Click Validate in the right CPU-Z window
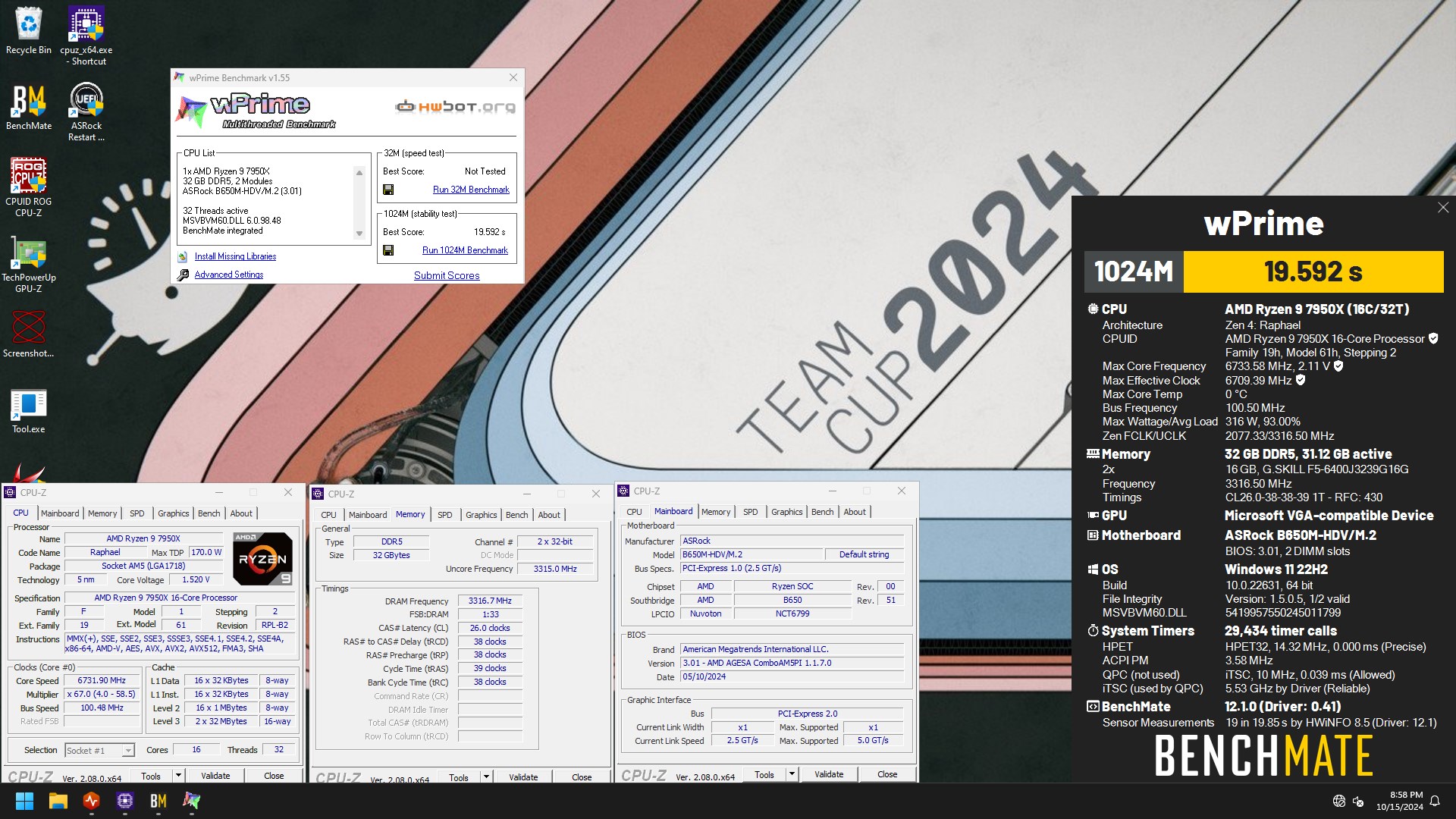Image resolution: width=1456 pixels, height=819 pixels. point(829,774)
